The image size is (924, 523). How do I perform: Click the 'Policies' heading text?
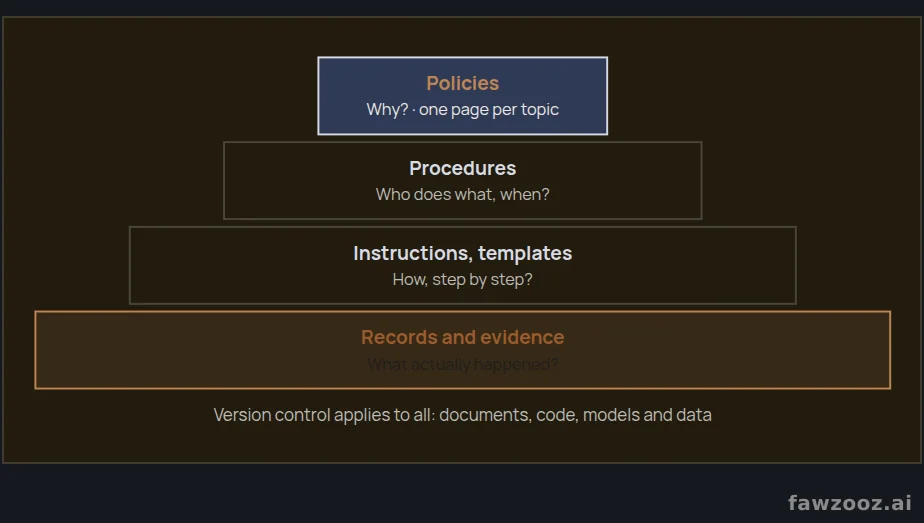[x=463, y=83]
